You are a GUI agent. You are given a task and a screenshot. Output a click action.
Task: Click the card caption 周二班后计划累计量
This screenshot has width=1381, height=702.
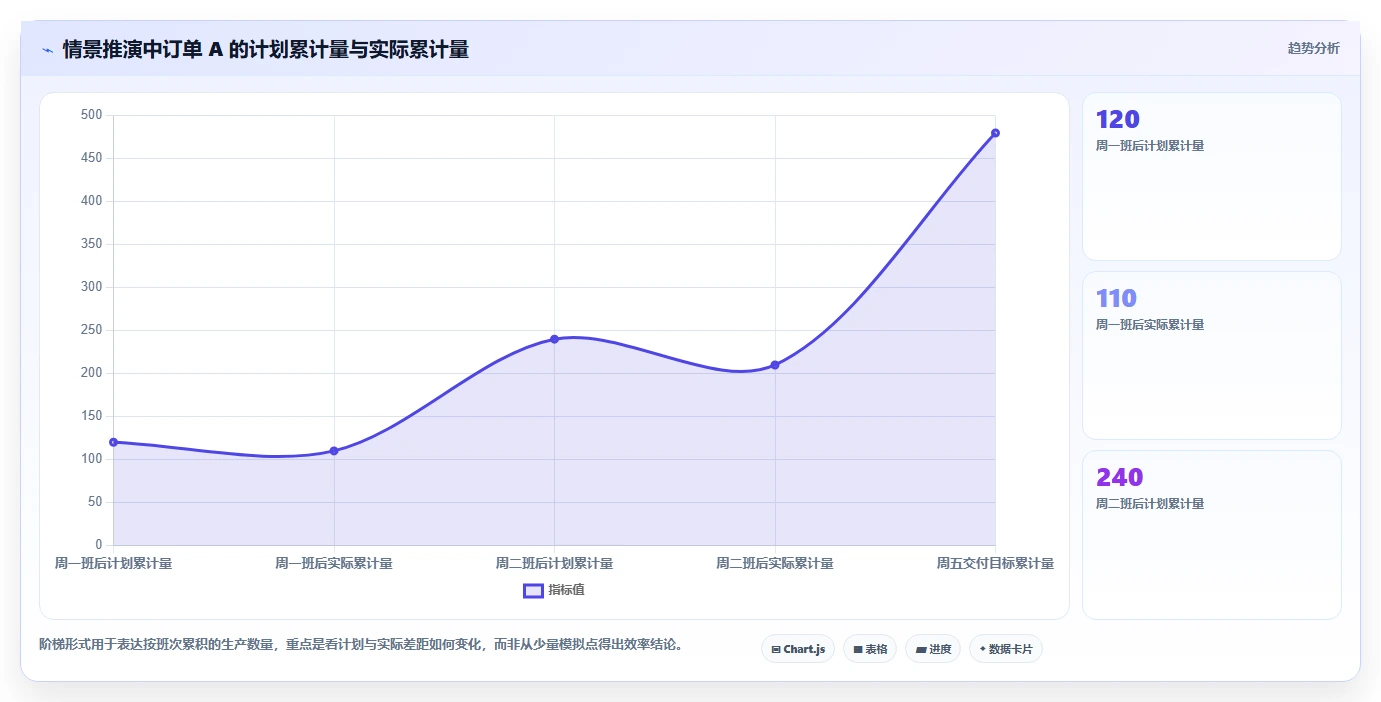(x=1150, y=504)
